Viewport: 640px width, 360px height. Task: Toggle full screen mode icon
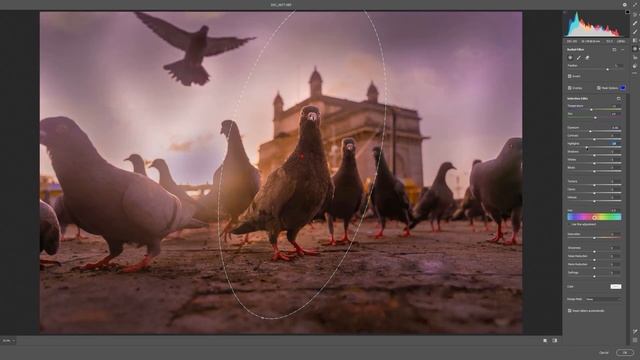pos(635,5)
